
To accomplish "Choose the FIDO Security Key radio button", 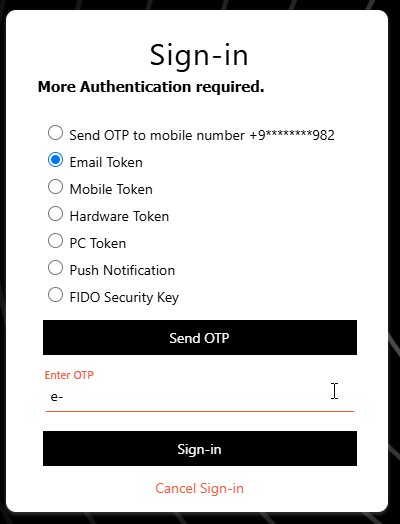I will click(x=55, y=295).
